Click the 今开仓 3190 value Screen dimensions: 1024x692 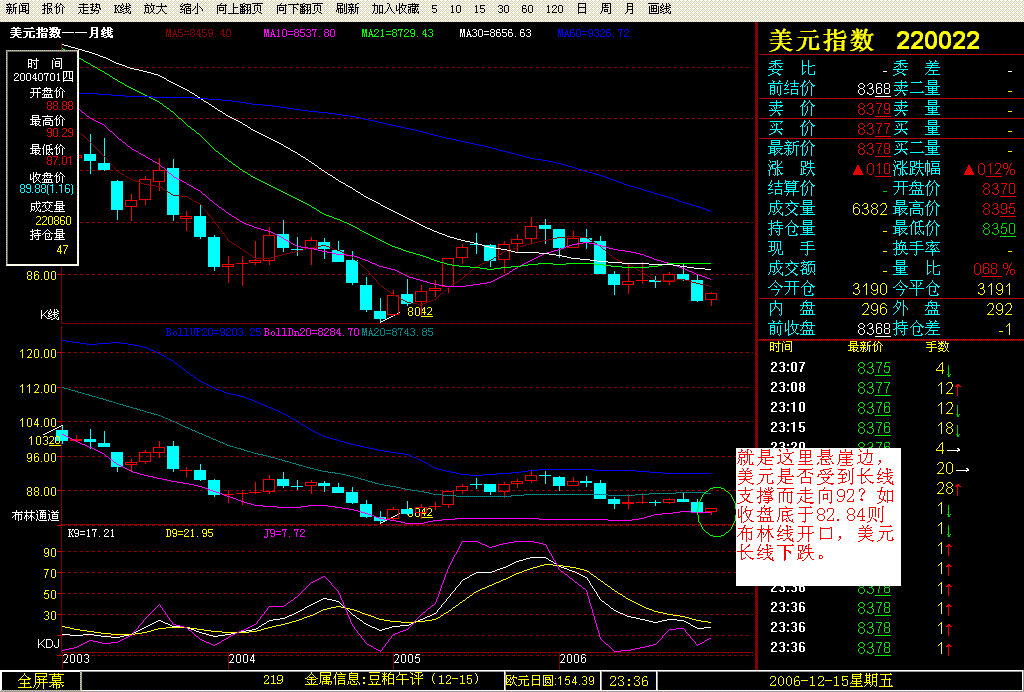coord(870,289)
